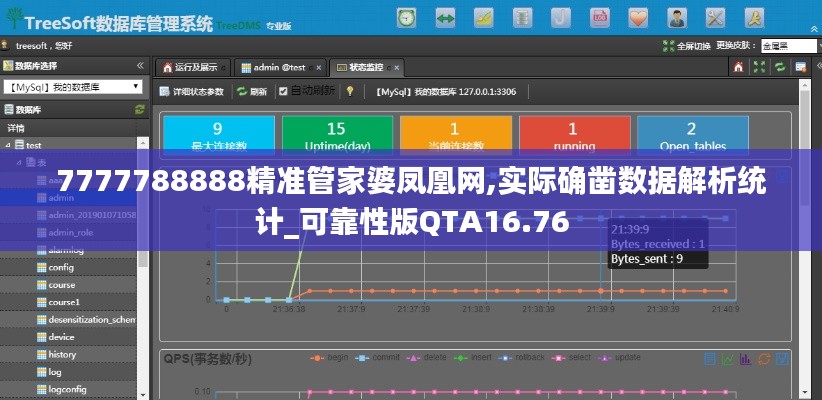Click the orange heart favorites icon
822x400 pixels.
point(638,18)
